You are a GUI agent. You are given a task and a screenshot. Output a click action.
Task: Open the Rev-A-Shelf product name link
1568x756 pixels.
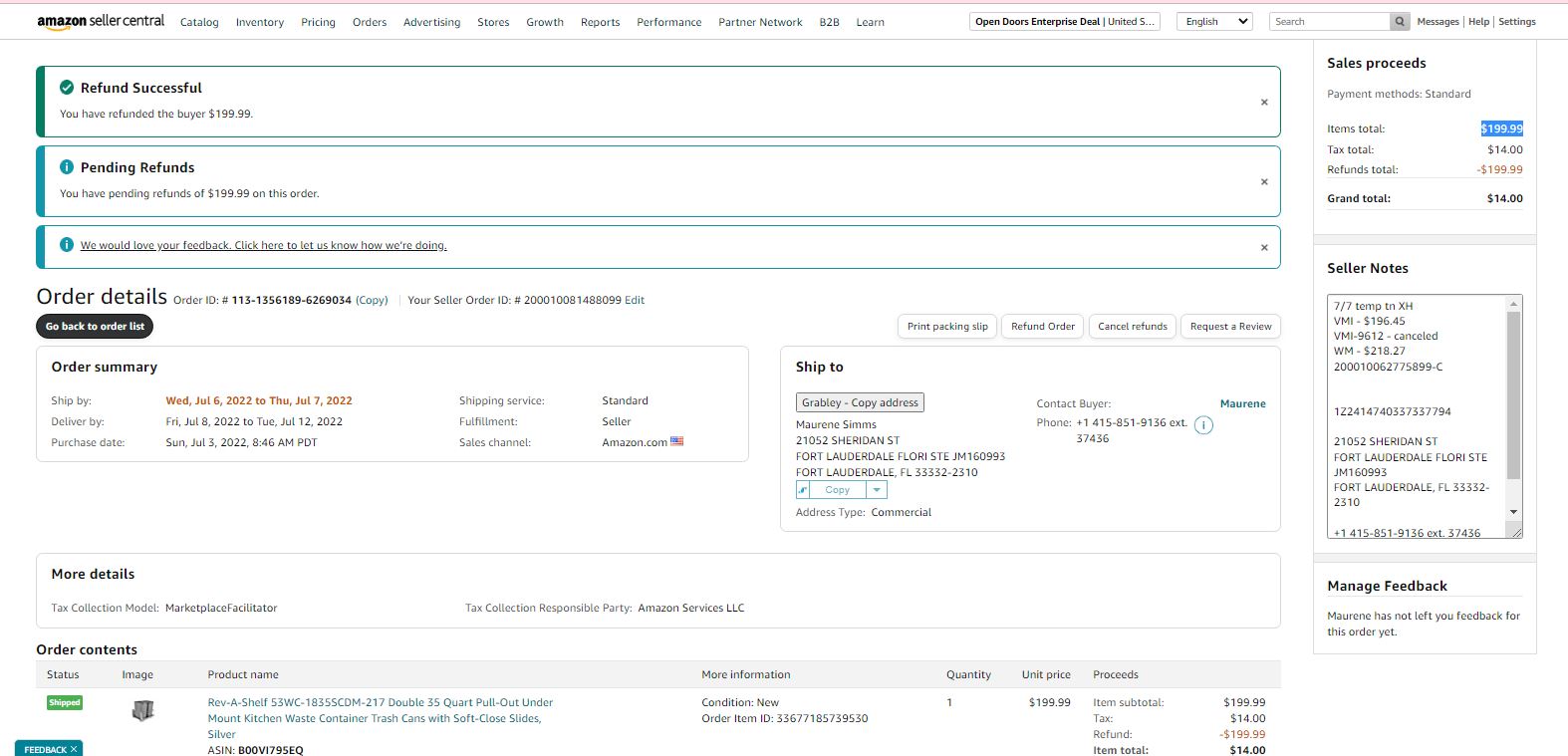(x=381, y=718)
